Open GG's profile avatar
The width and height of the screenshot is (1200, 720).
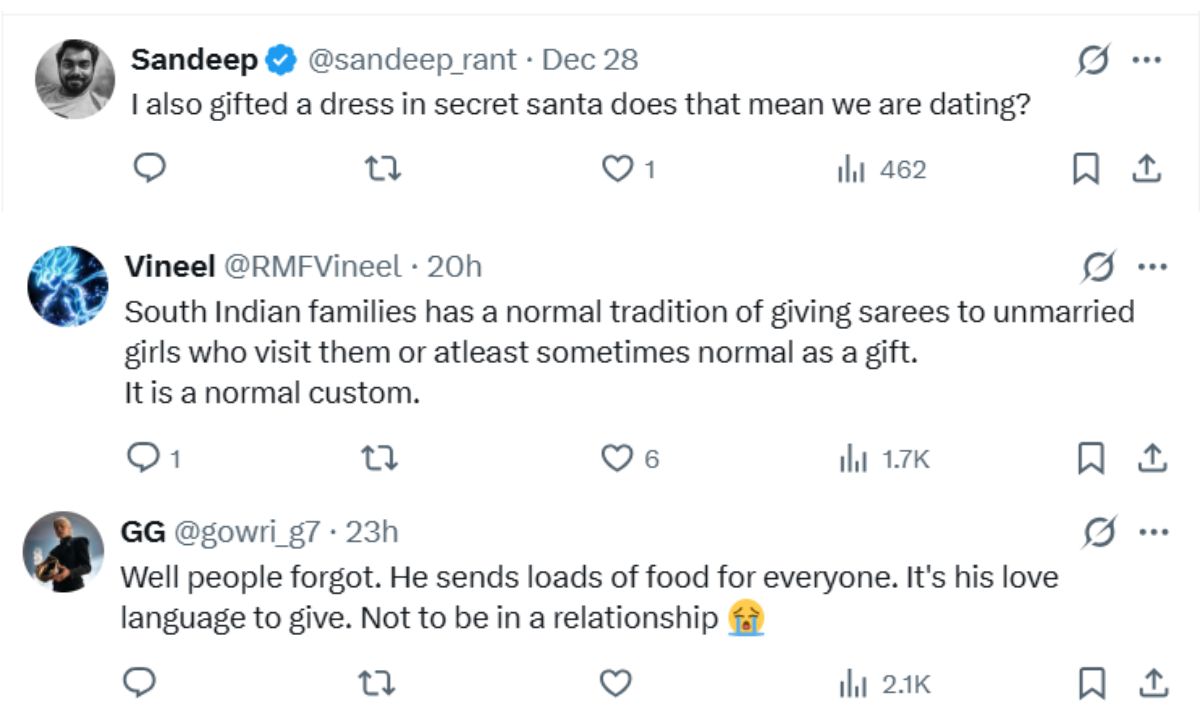tap(63, 552)
